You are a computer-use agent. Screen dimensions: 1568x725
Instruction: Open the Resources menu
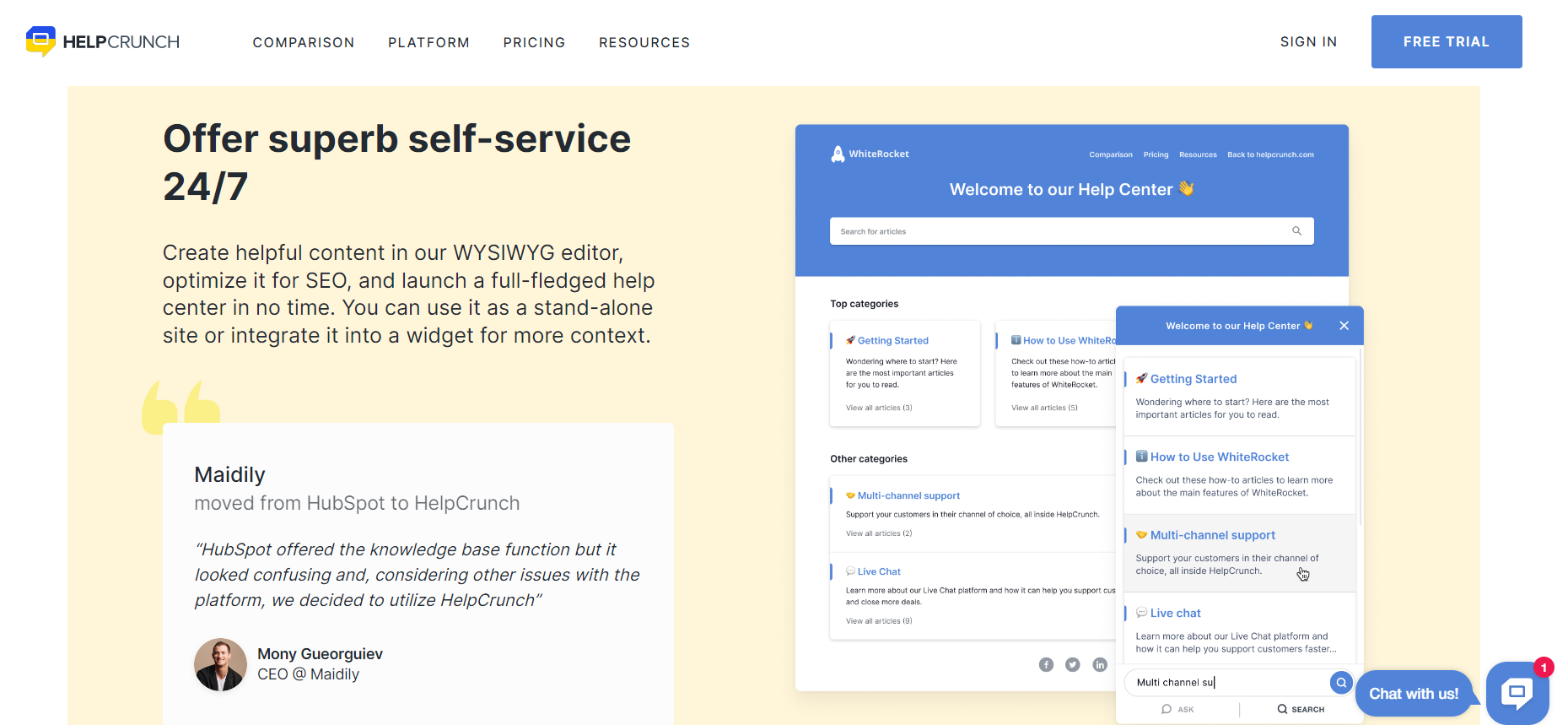644,42
